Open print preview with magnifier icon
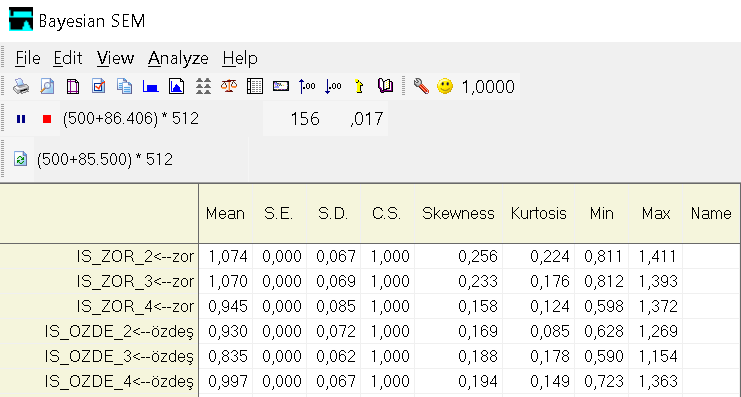The width and height of the screenshot is (741, 397). coord(47,86)
